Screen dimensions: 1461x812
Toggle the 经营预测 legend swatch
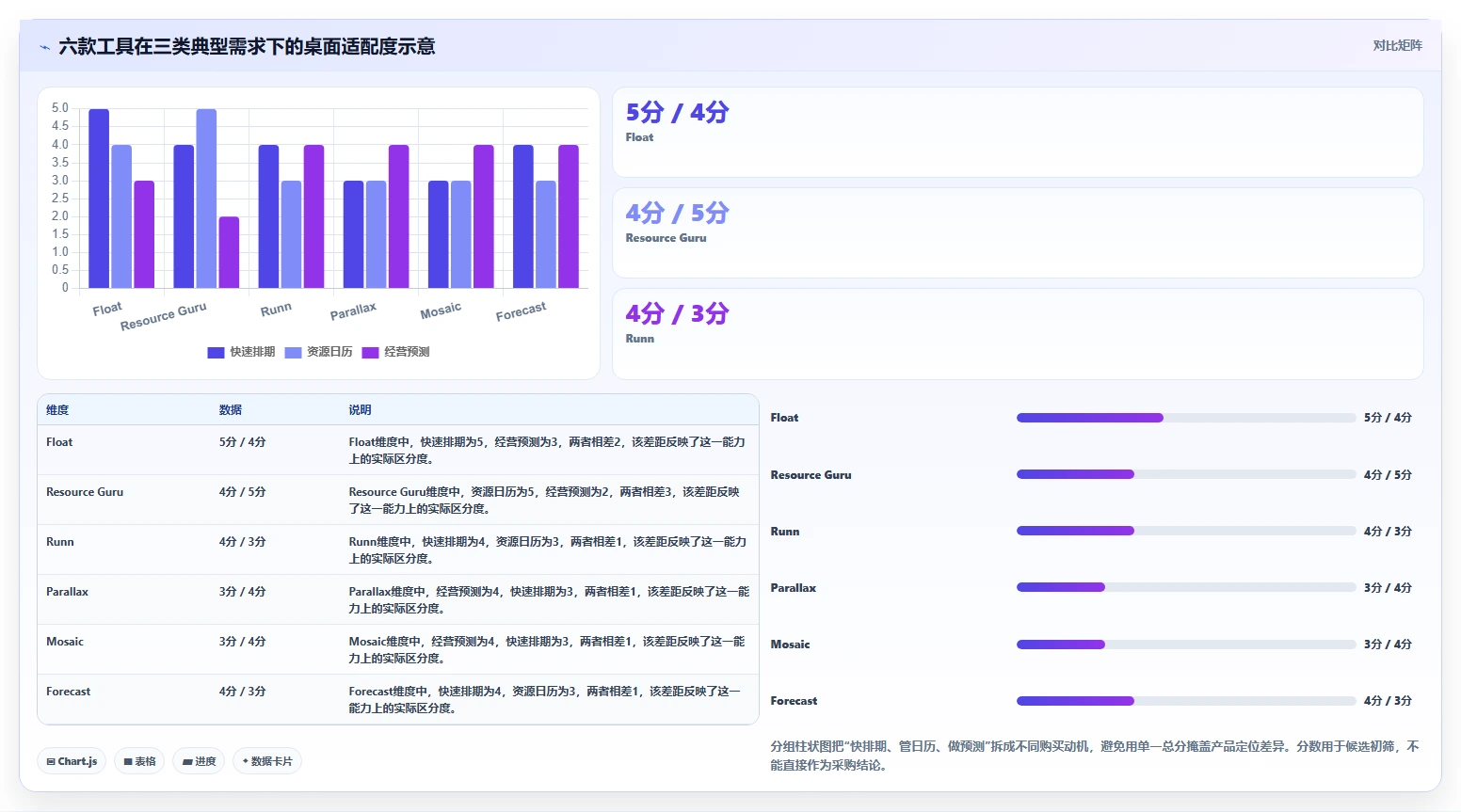pos(370,352)
